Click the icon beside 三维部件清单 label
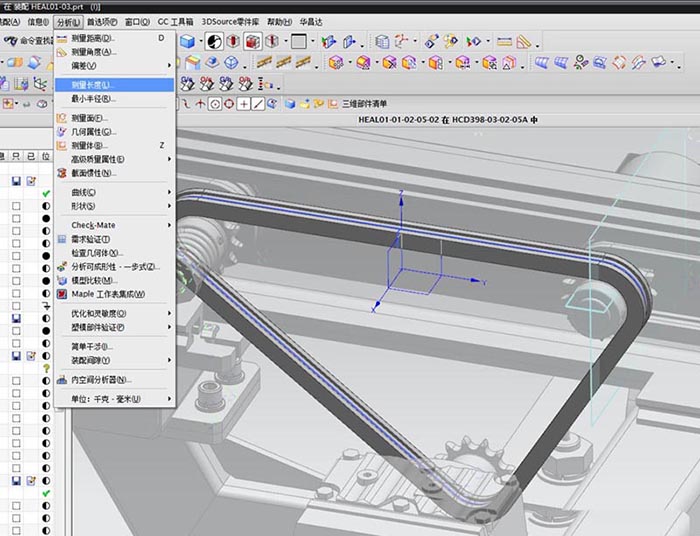 (333, 104)
